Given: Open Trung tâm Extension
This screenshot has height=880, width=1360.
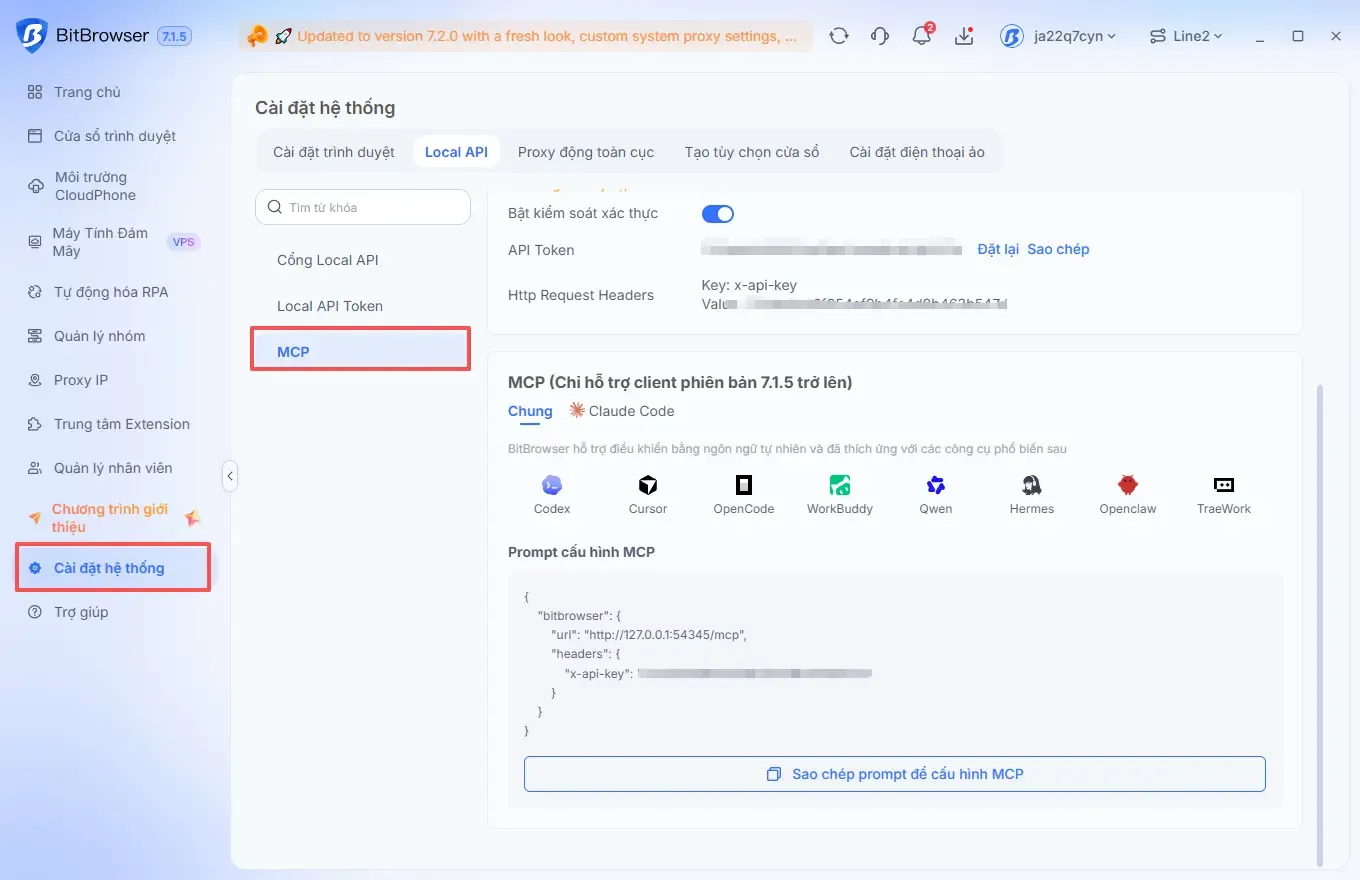Looking at the screenshot, I should (122, 424).
